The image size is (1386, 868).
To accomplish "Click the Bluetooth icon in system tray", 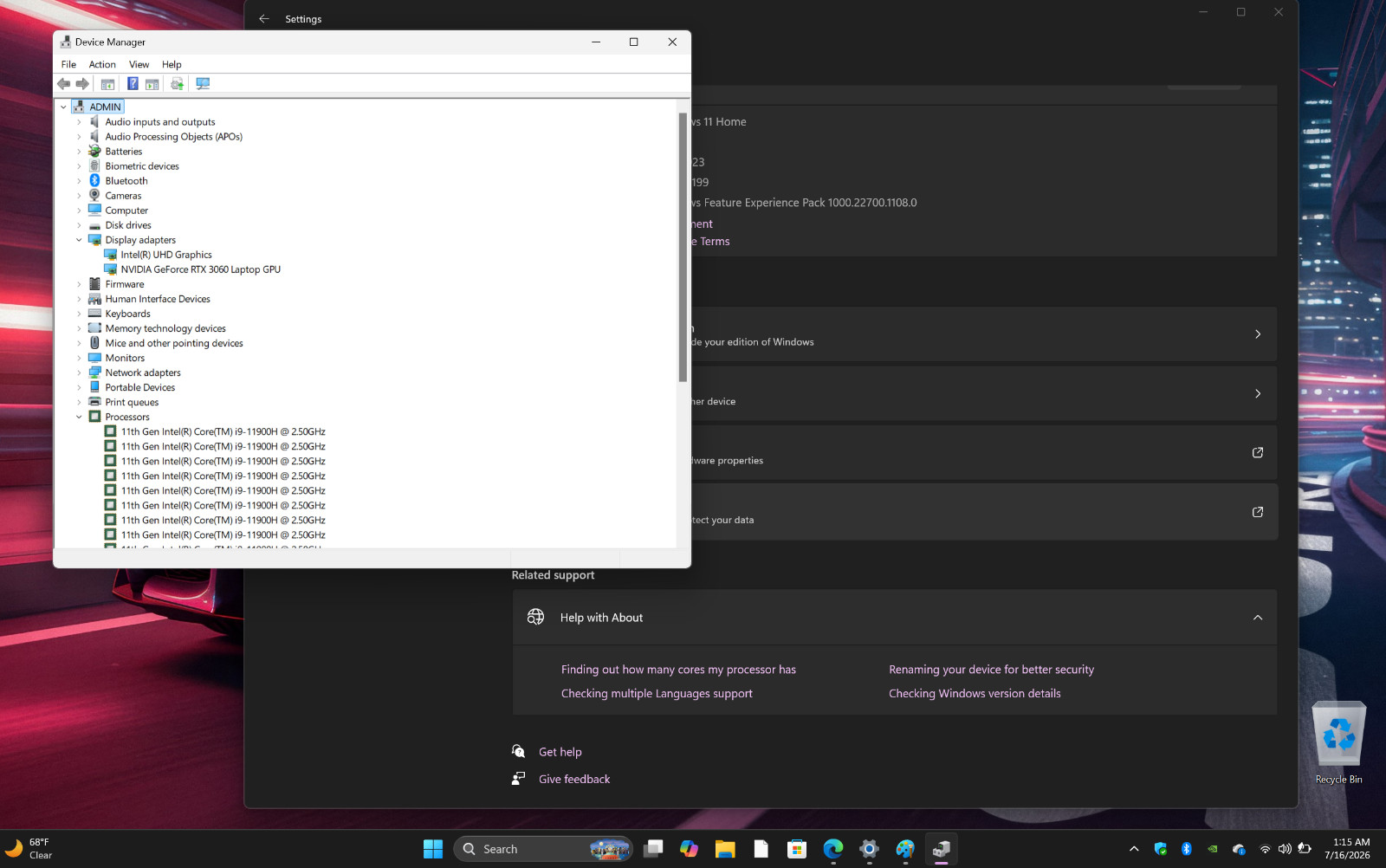I will coord(1187,849).
